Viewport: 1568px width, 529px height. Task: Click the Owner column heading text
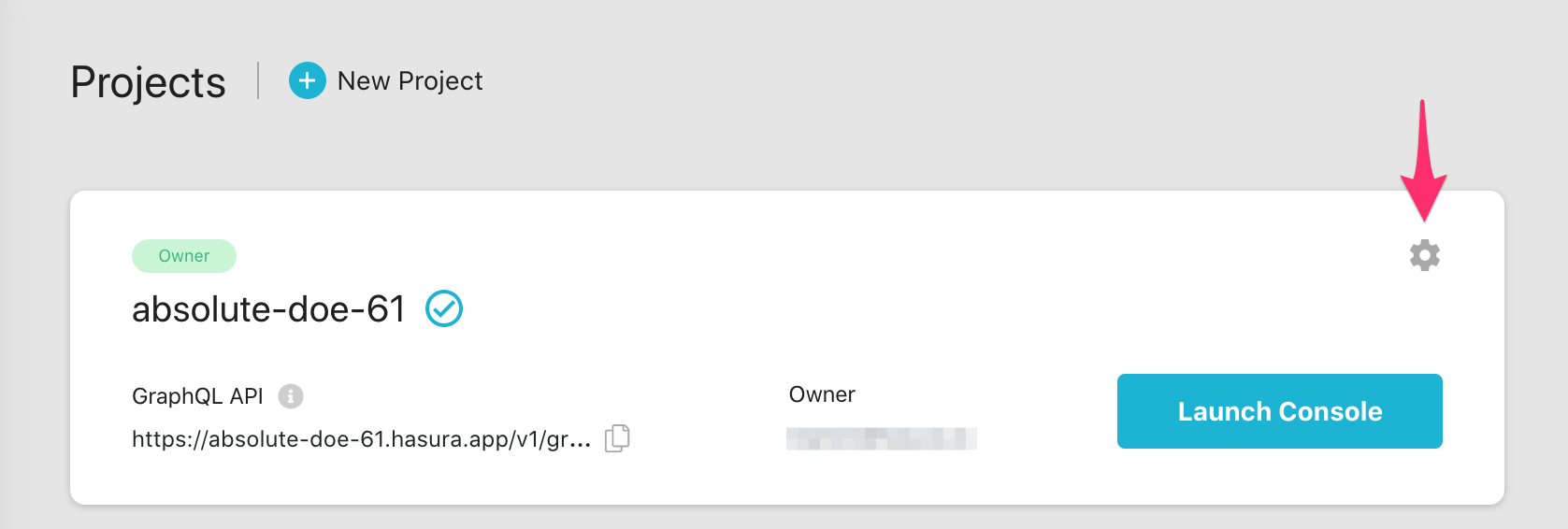(822, 394)
